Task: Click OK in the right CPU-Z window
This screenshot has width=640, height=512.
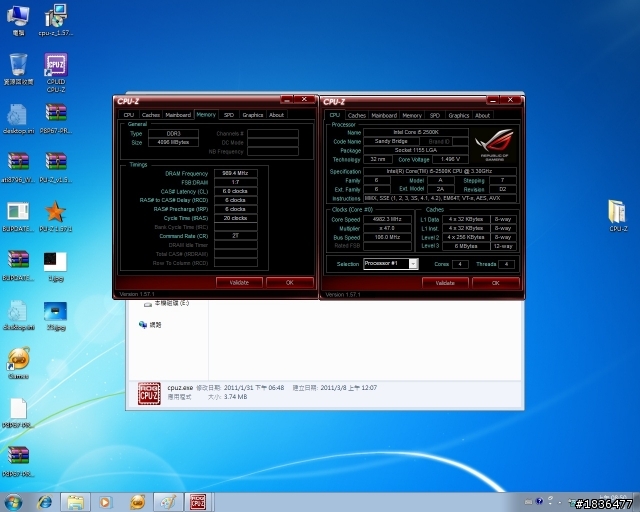Action: click(x=496, y=283)
